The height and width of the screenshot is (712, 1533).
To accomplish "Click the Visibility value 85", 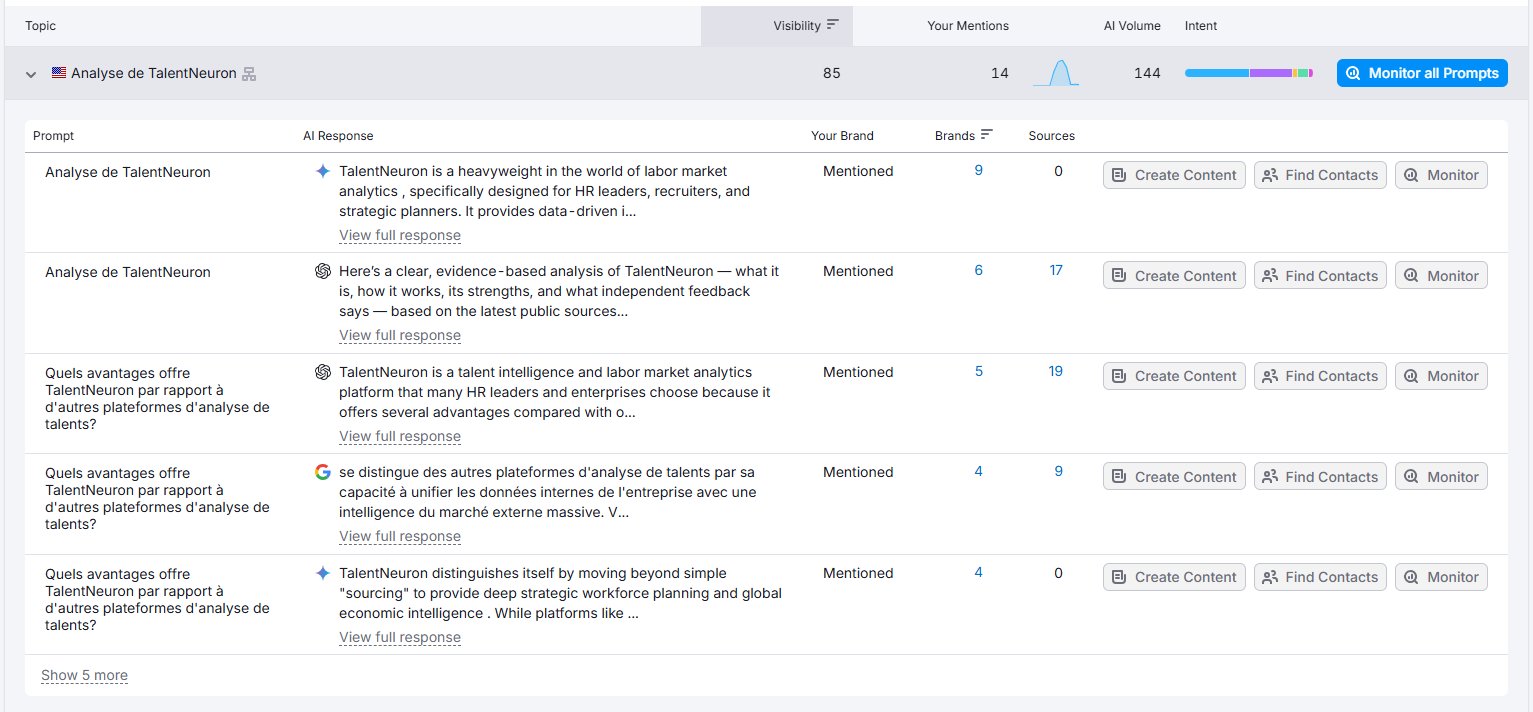I will tap(831, 73).
